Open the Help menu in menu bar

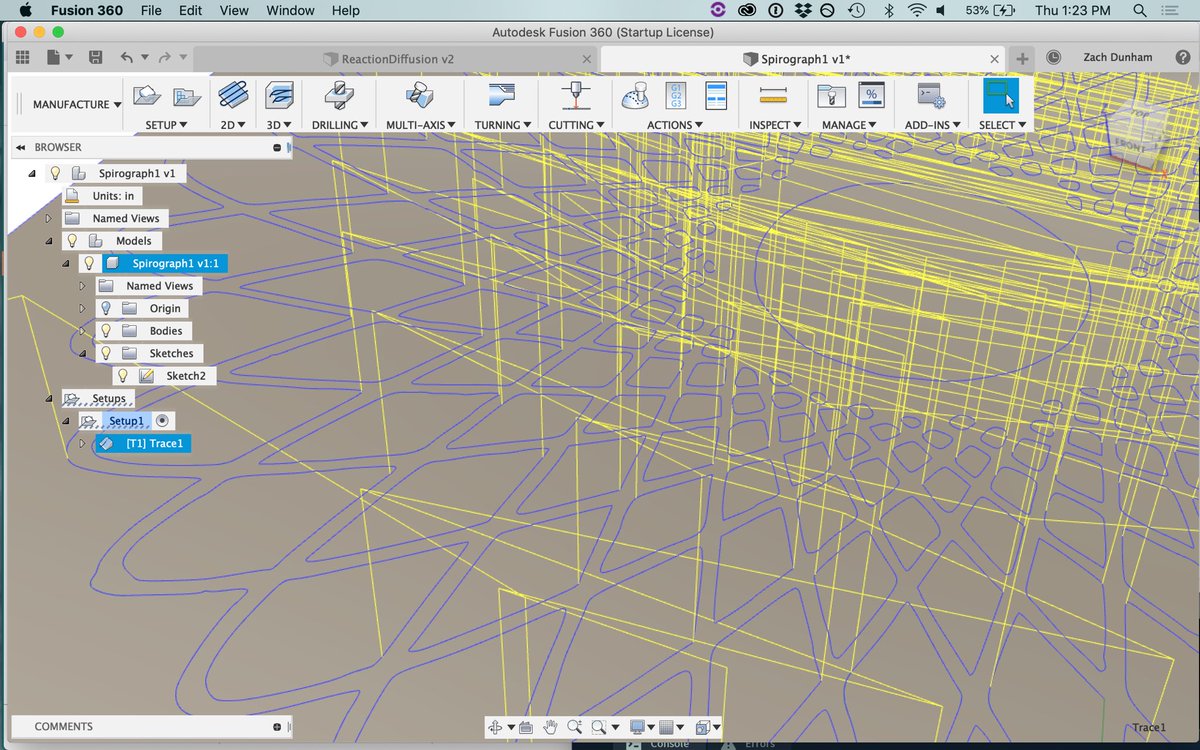point(345,10)
